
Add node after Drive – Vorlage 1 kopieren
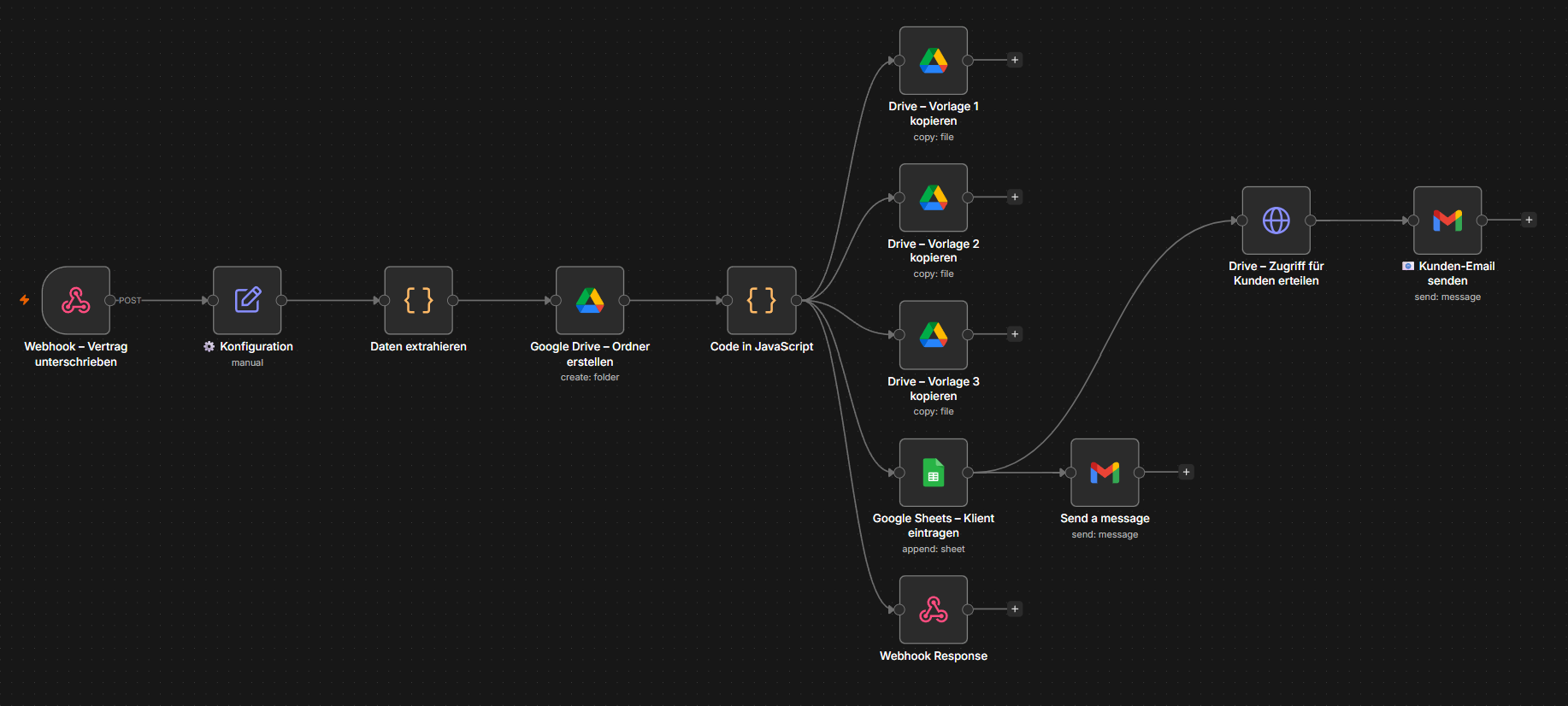[x=1015, y=60]
